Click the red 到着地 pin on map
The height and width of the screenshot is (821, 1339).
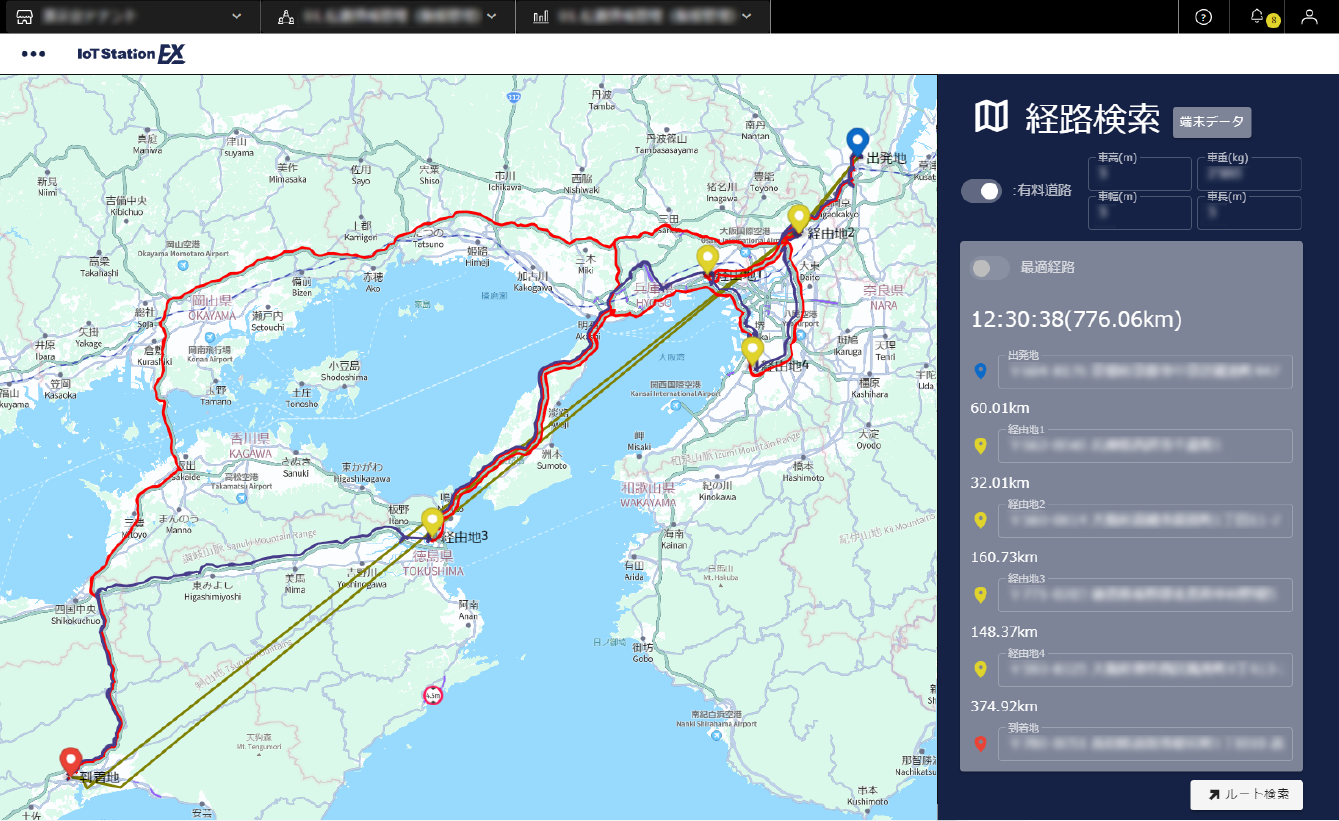(x=70, y=763)
